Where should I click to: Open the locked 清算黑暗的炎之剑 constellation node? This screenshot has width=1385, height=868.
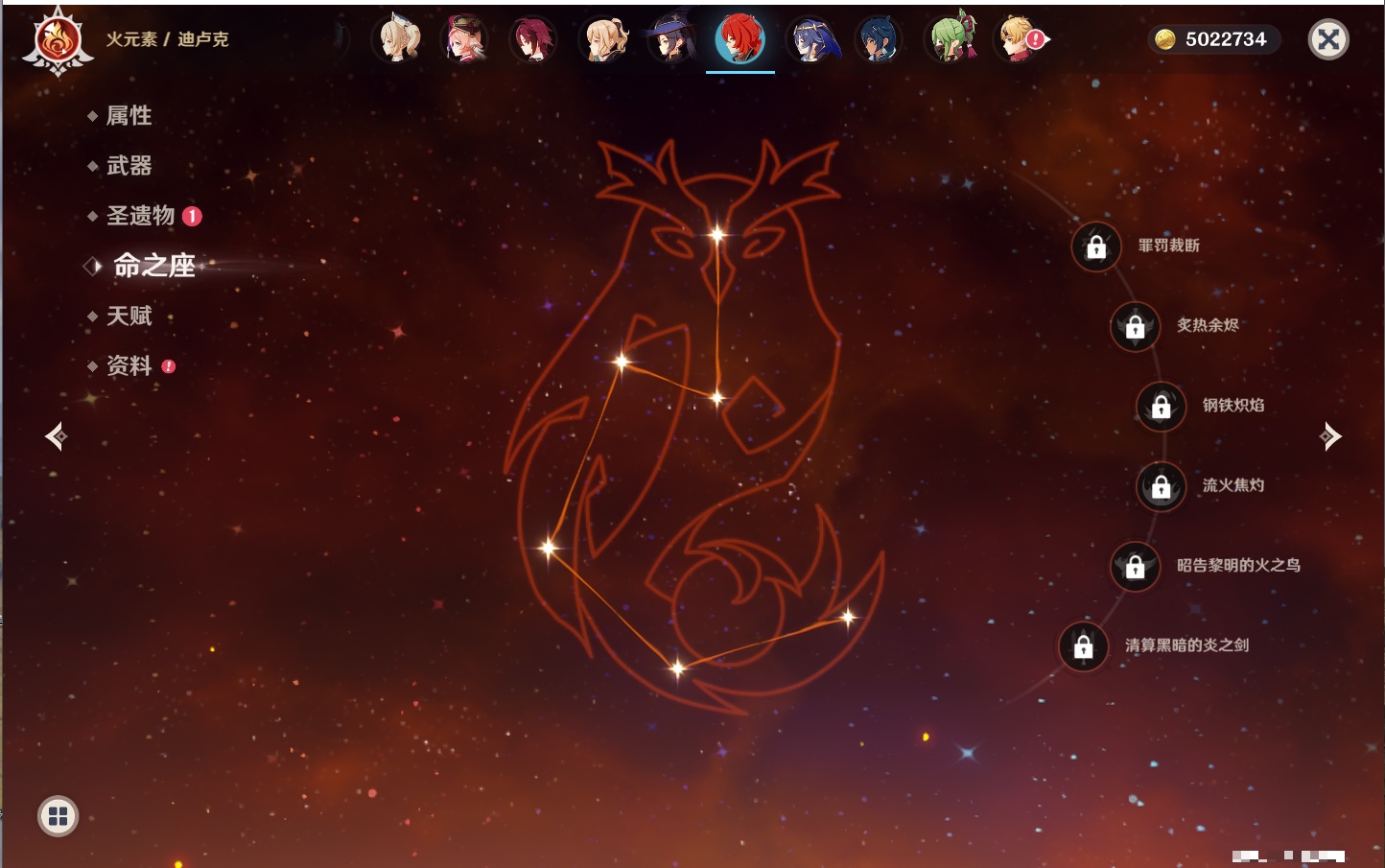pos(1084,646)
